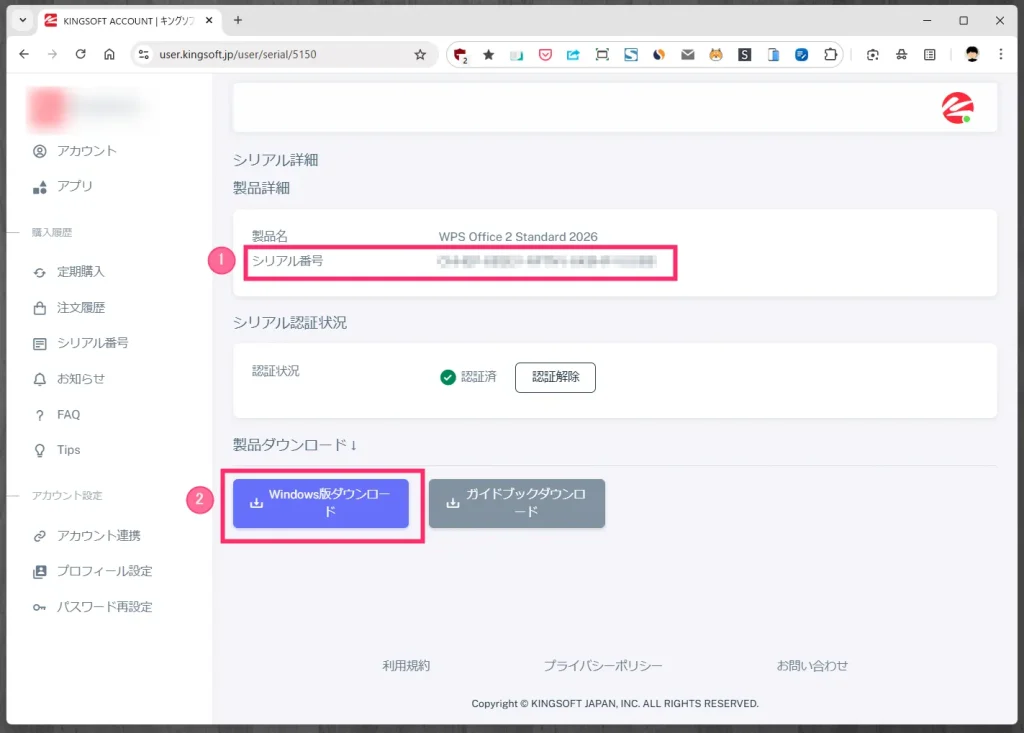Click the シリアル詳細 heading
The image size is (1024, 733).
coord(276,160)
